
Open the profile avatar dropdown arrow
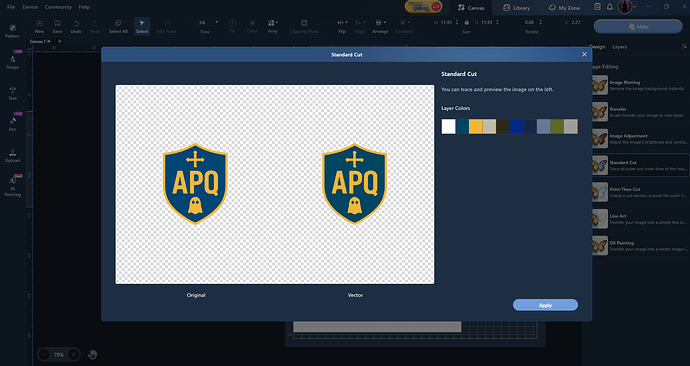click(635, 7)
